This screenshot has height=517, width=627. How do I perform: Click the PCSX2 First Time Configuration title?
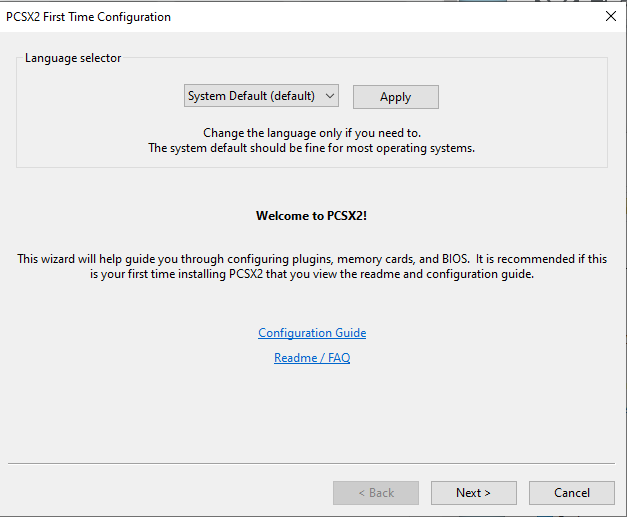click(88, 17)
